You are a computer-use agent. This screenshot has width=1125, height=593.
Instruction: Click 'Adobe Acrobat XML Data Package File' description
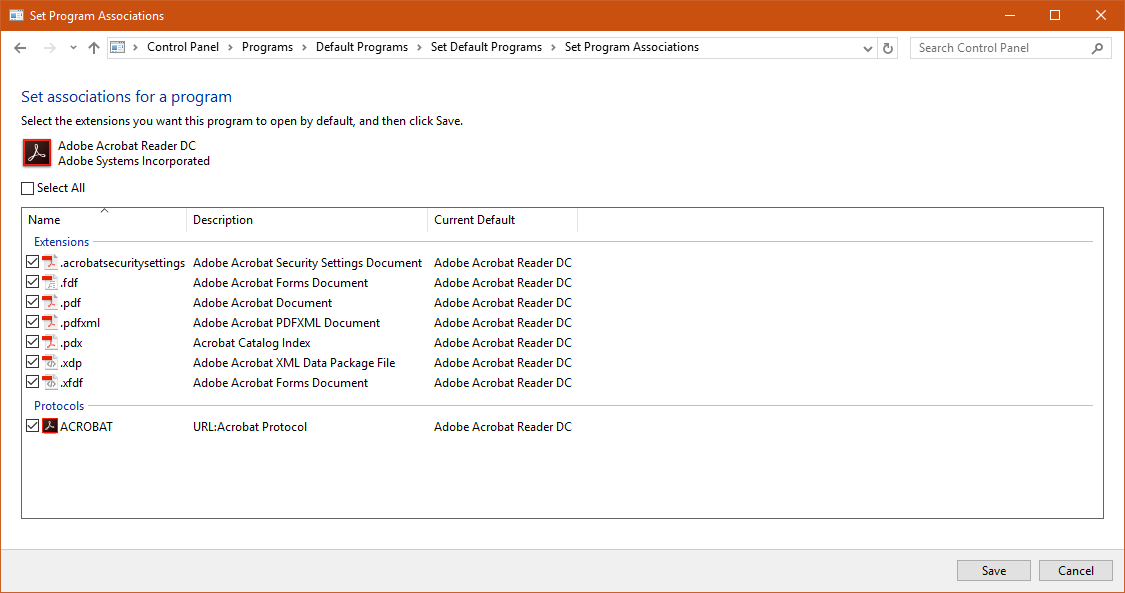[294, 363]
